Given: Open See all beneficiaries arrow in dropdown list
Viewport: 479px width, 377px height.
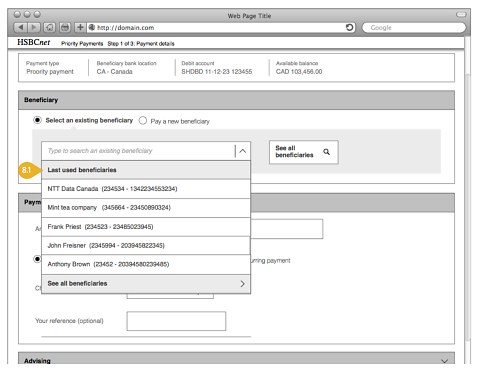Looking at the screenshot, I should click(x=242, y=284).
